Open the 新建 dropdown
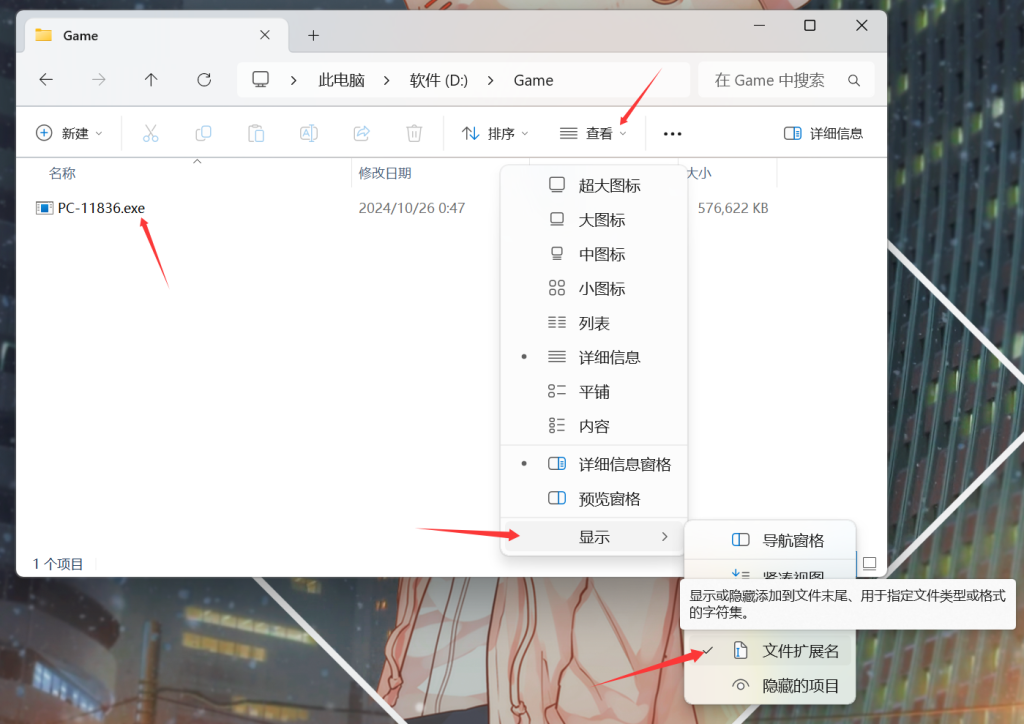 [69, 133]
